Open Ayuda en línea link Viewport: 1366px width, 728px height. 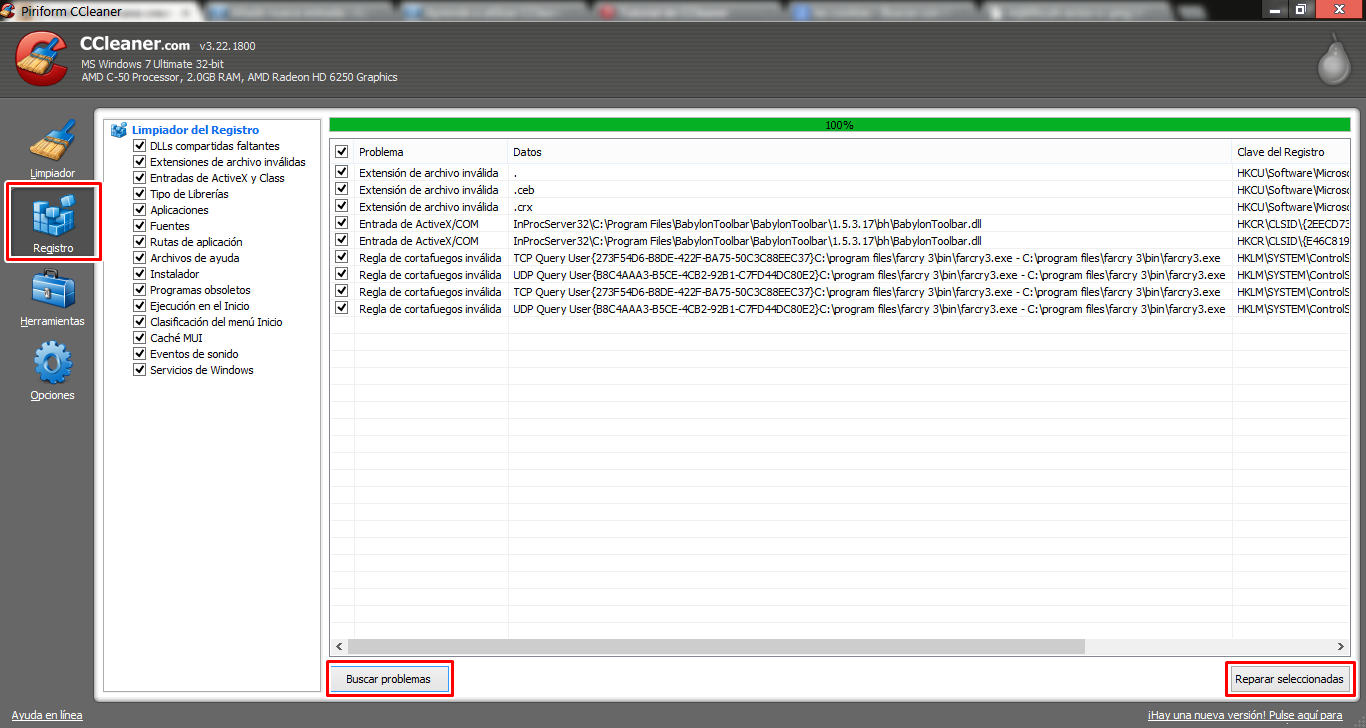47,716
